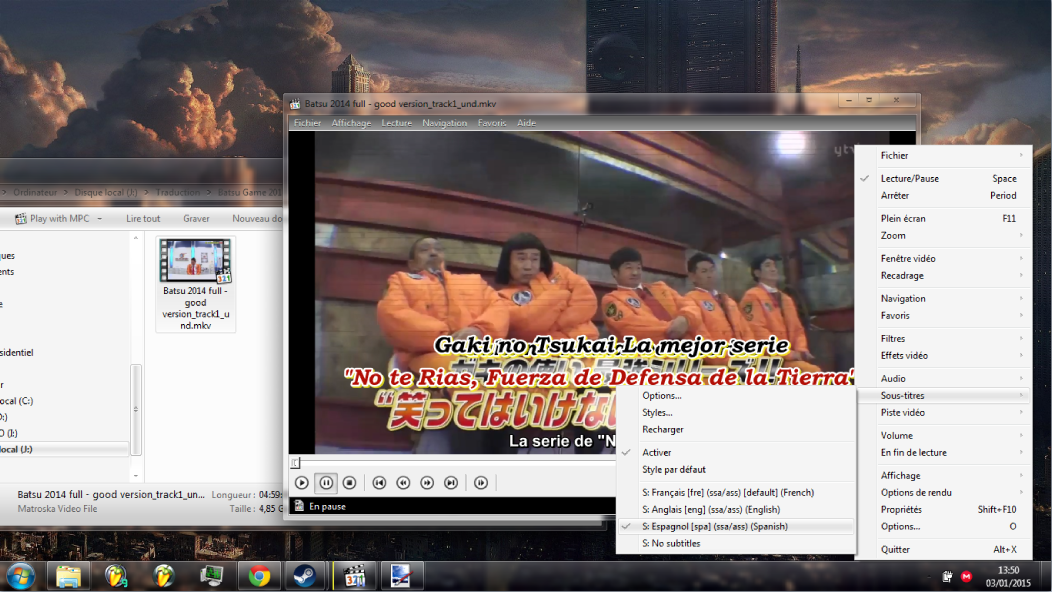Expand the Piste vidéo submenu

(945, 412)
